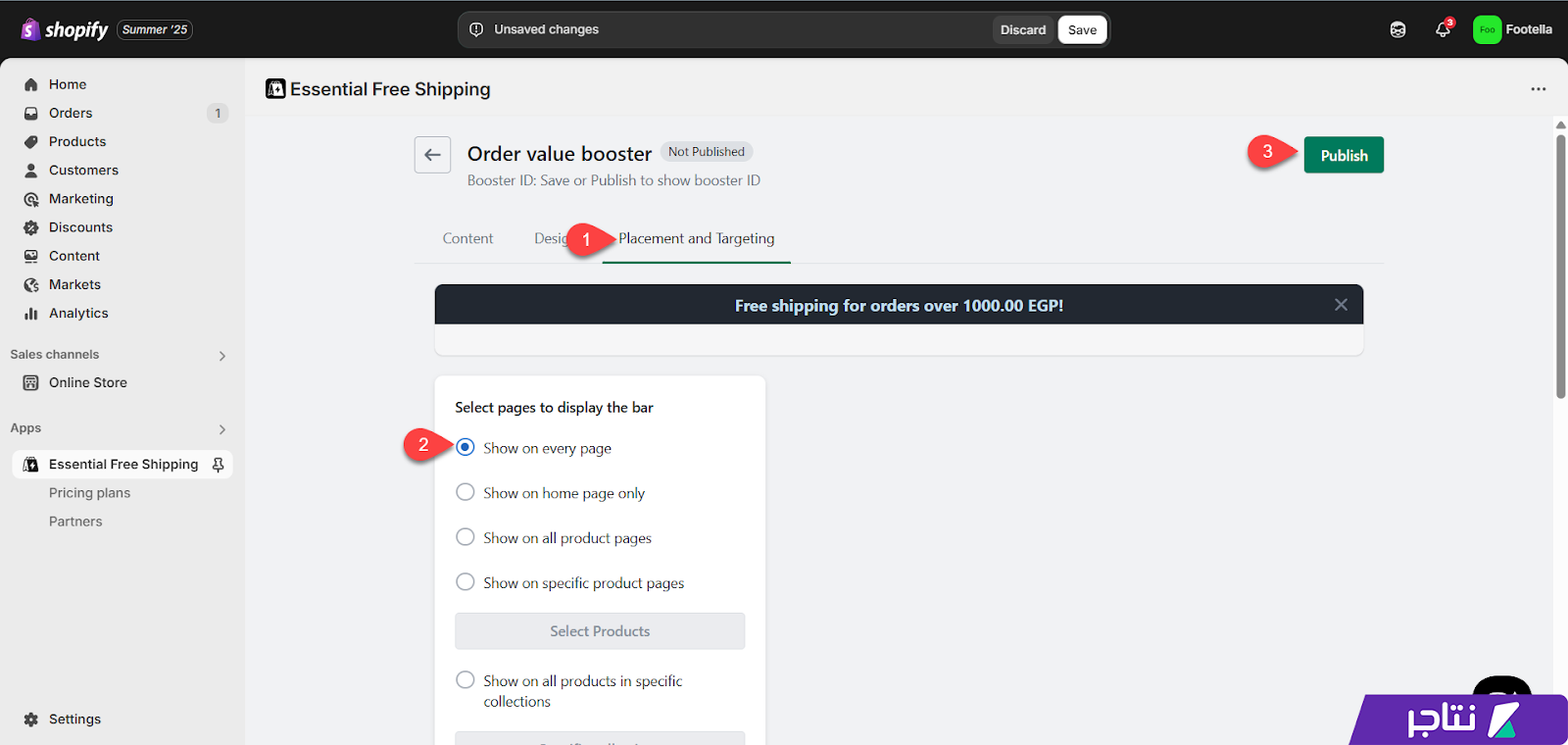Image resolution: width=1568 pixels, height=745 pixels.
Task: Click the green Publish button
Action: tap(1344, 155)
